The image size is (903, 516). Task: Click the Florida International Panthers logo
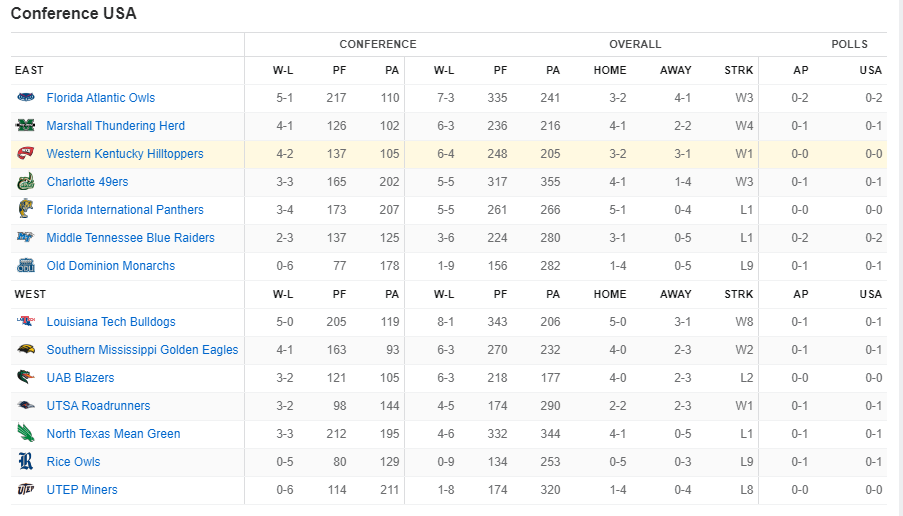click(x=26, y=209)
